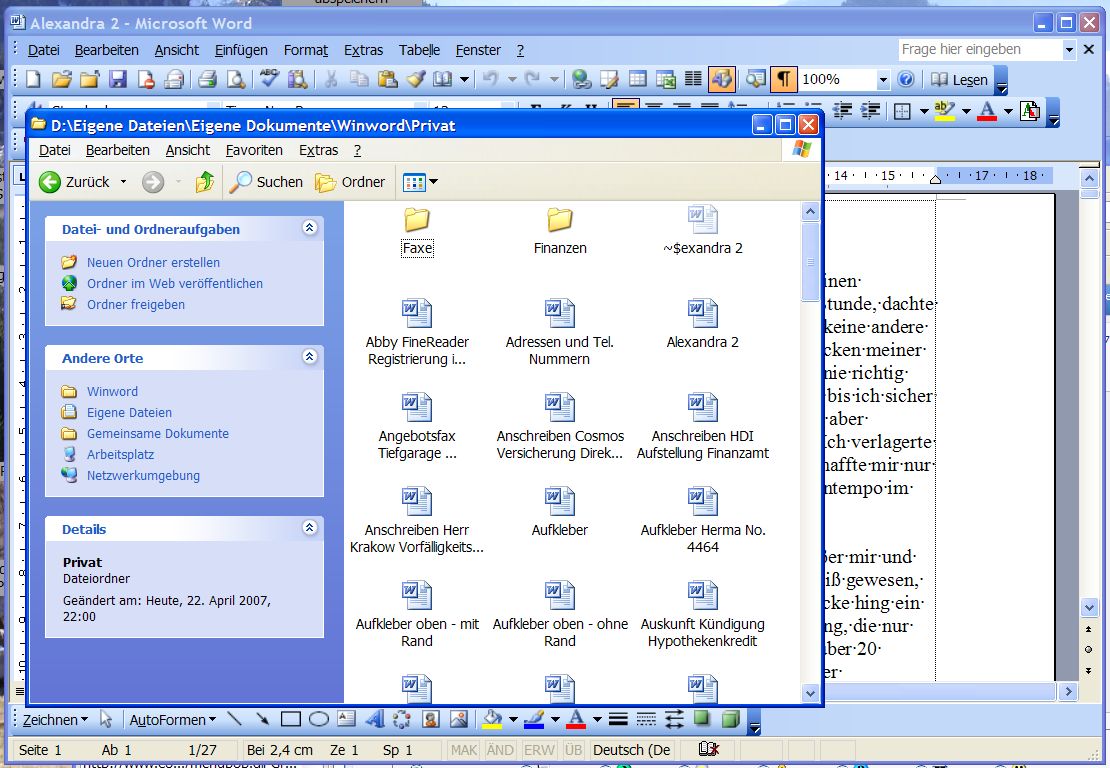Click Neuen Ordner erstellen link
The height and width of the screenshot is (768, 1110).
pyautogui.click(x=154, y=263)
